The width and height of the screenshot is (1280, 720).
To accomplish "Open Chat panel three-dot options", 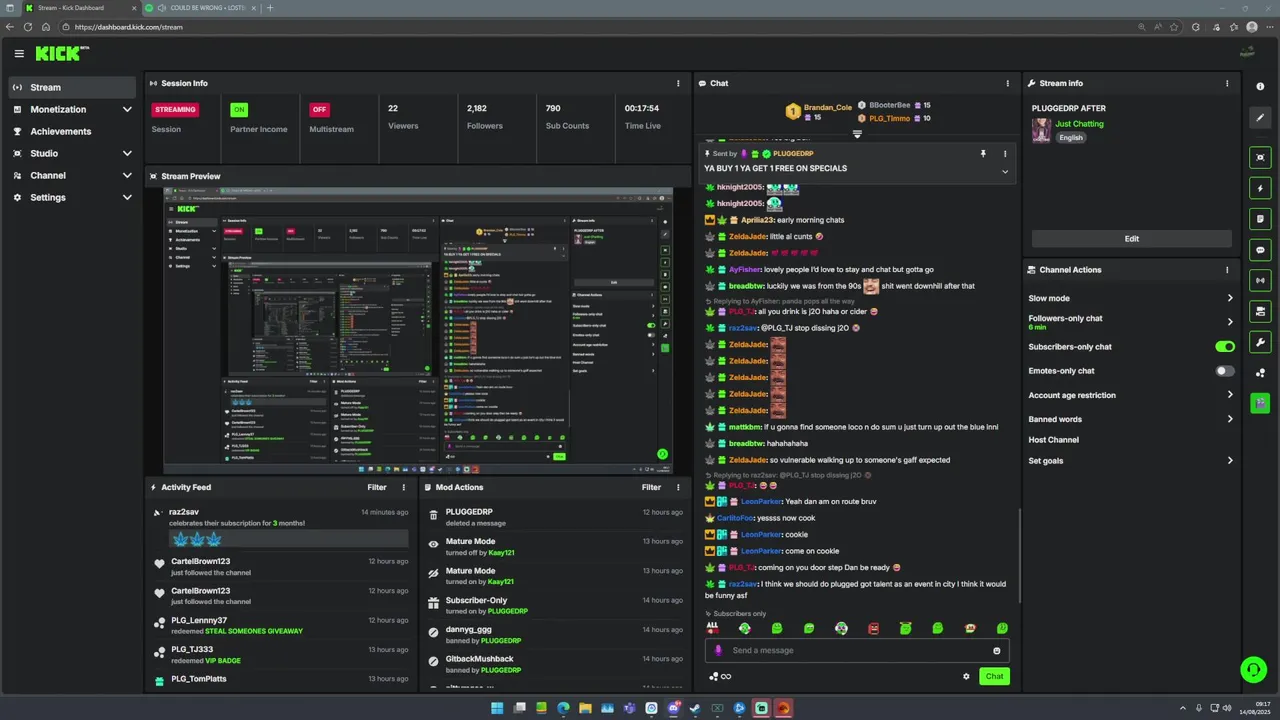I will pyautogui.click(x=1007, y=83).
